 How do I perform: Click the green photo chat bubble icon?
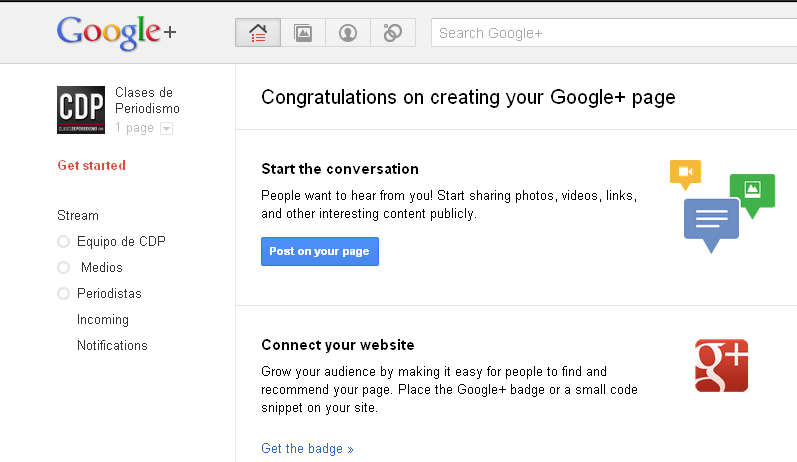point(752,195)
